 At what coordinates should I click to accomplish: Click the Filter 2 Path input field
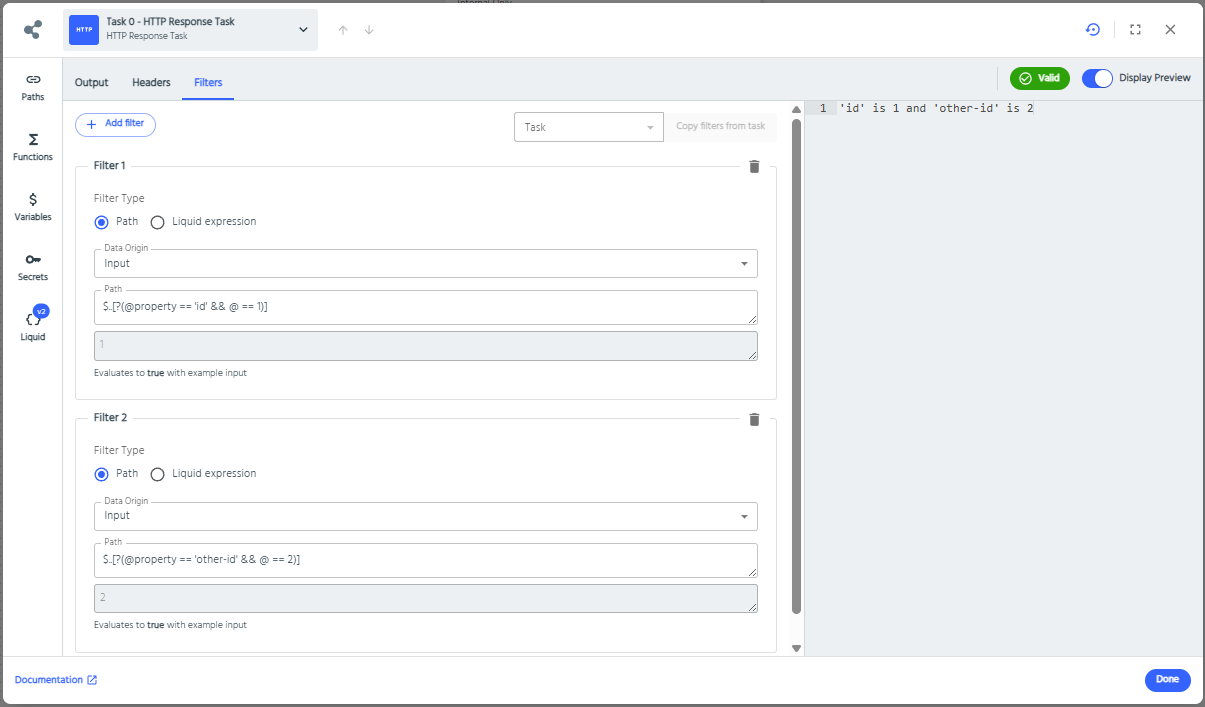tap(425, 560)
